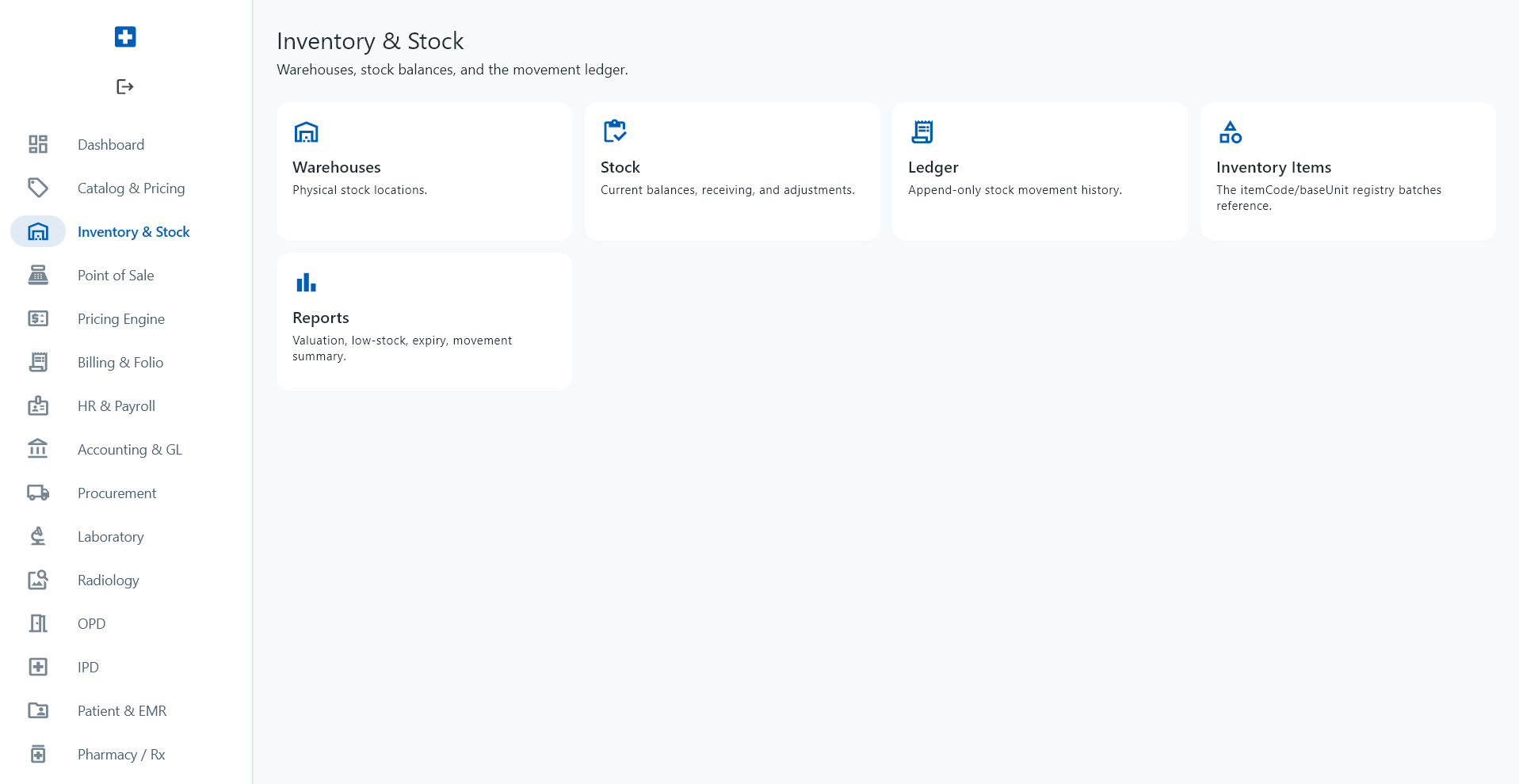
Task: Open HR & Payroll module
Action: pos(116,405)
